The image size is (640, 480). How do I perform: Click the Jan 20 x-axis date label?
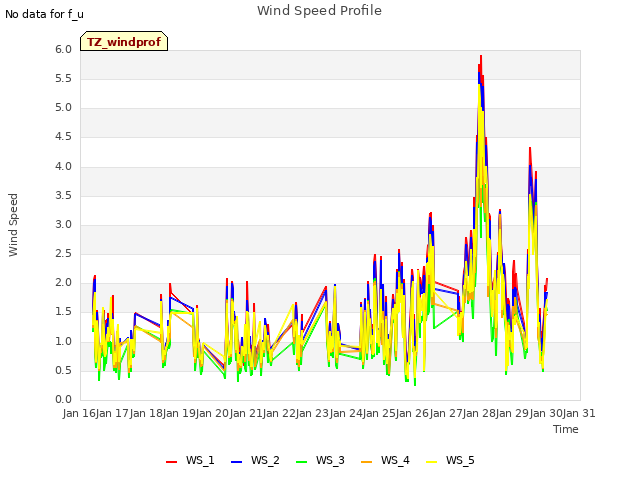[213, 413]
